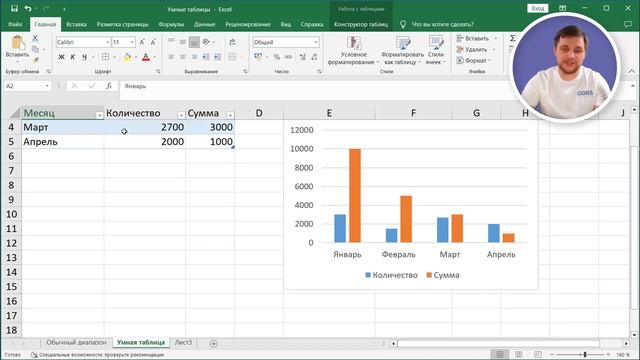
Task: Switch to the Вставка ribbon tab
Action: (76, 24)
